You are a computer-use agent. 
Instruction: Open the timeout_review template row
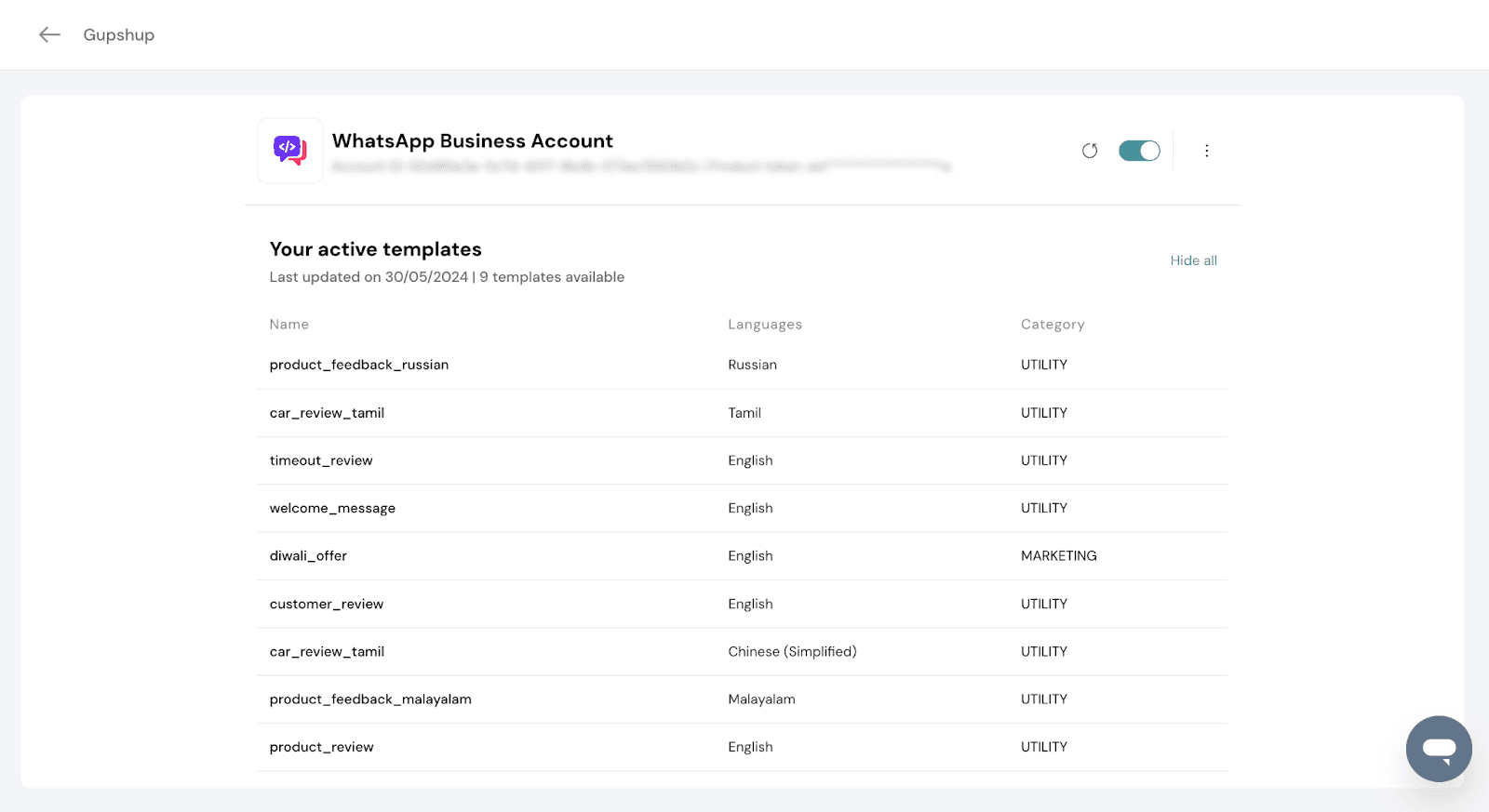[x=321, y=460]
